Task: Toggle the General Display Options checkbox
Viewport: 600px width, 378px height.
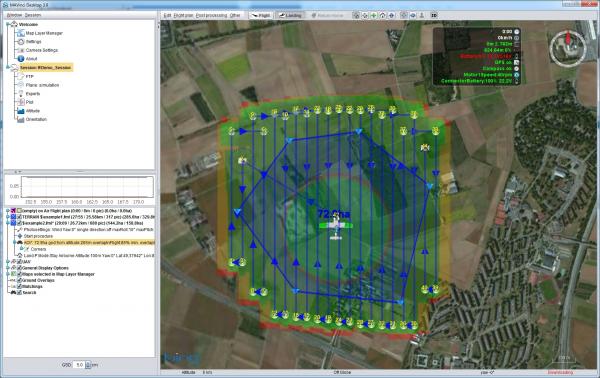Action: click(x=19, y=268)
